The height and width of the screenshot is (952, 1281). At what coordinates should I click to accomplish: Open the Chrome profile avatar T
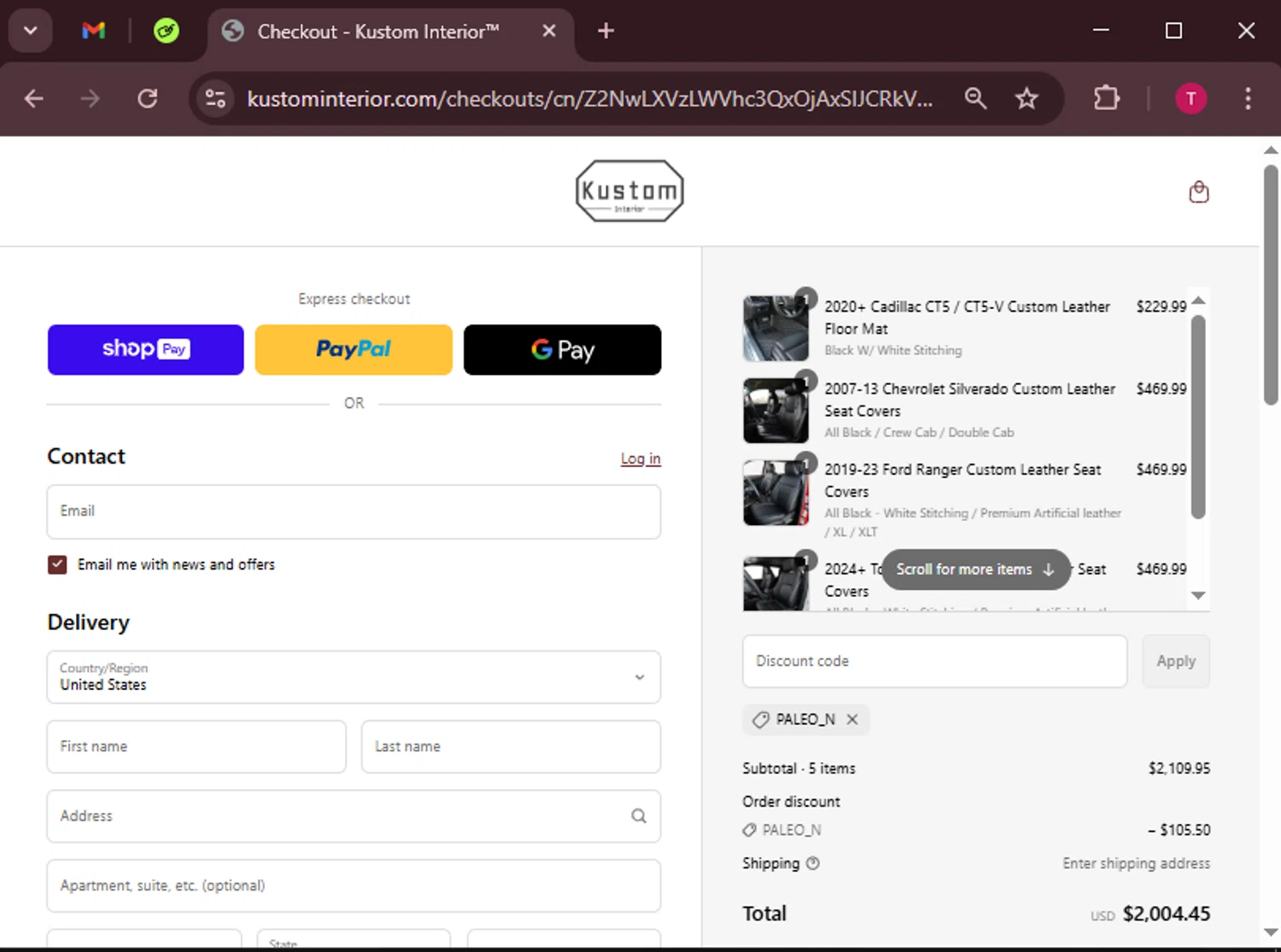point(1190,98)
